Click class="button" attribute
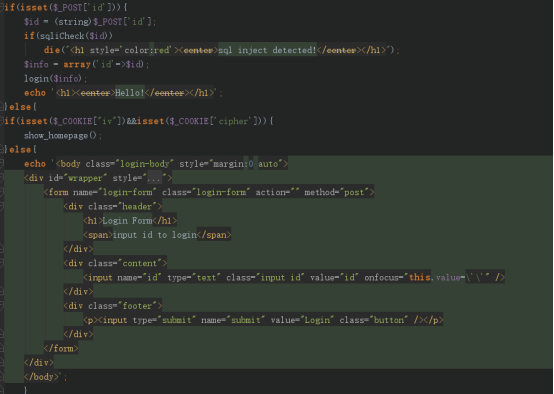The image size is (554, 394). [373, 320]
